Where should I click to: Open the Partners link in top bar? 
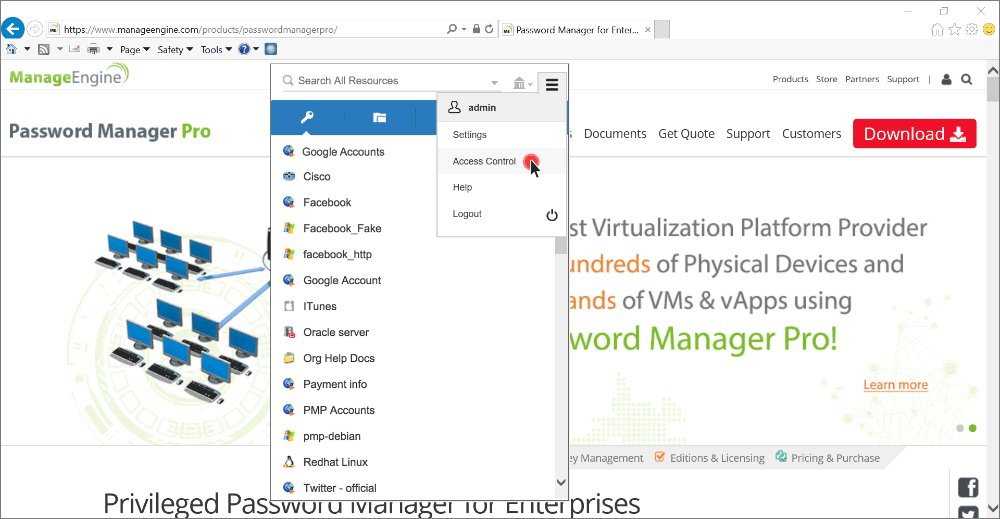(x=862, y=79)
